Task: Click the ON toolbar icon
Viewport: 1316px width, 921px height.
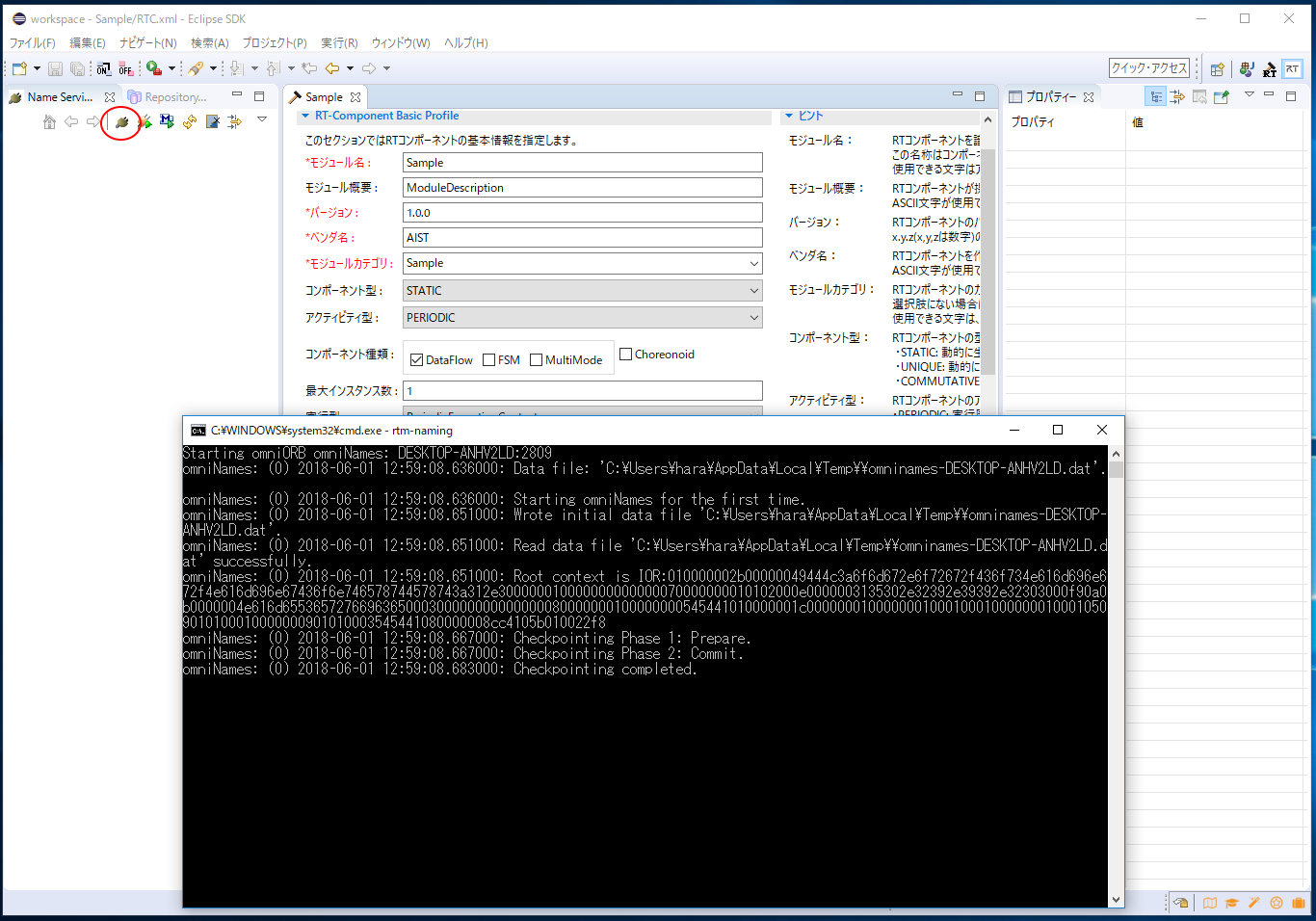Action: click(103, 68)
